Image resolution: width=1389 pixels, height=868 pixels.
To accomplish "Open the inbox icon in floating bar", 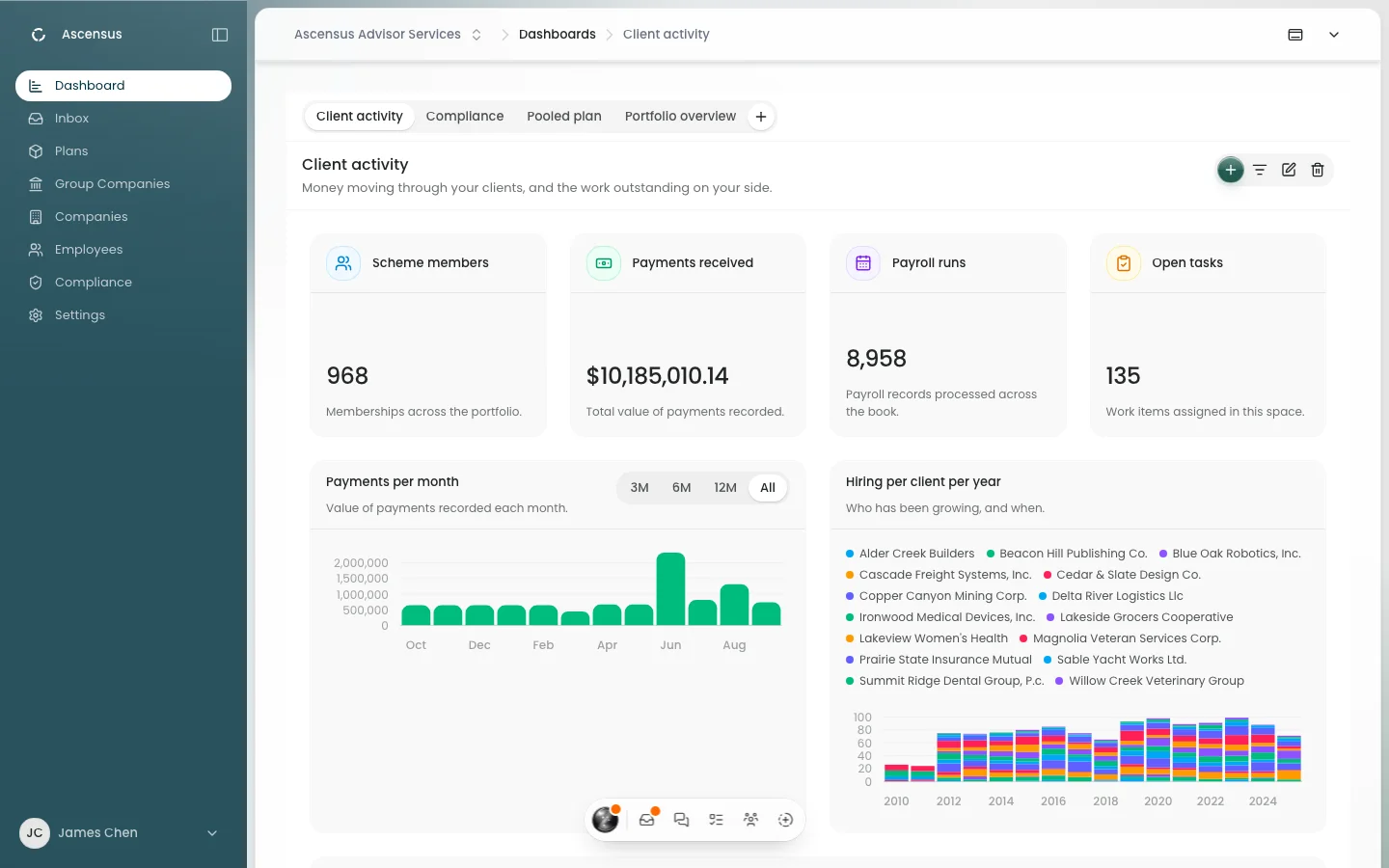I will click(x=647, y=820).
